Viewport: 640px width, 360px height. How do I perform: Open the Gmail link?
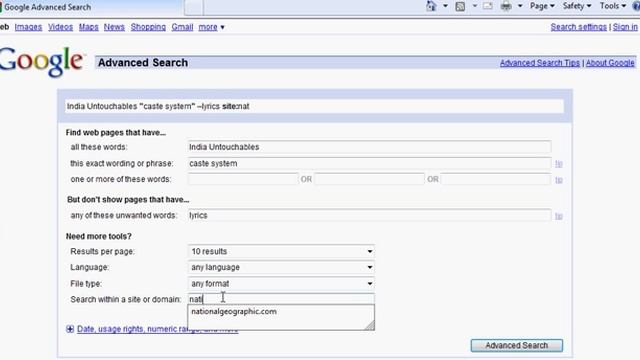pos(182,27)
